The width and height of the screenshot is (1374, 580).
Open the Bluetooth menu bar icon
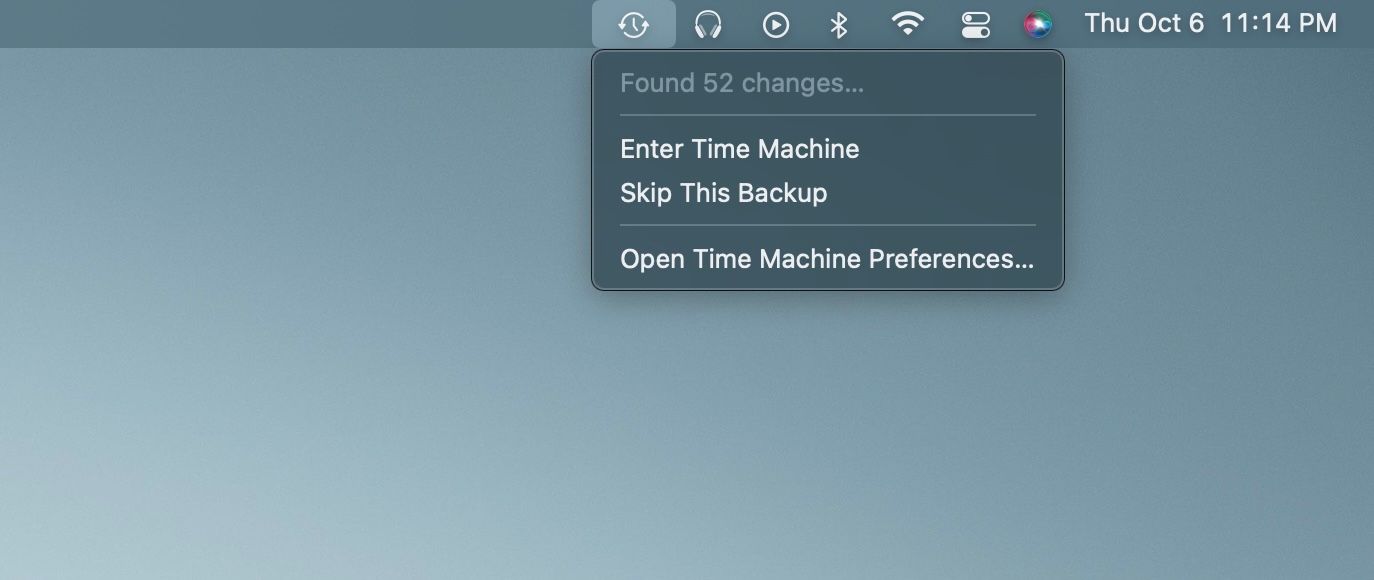click(839, 24)
